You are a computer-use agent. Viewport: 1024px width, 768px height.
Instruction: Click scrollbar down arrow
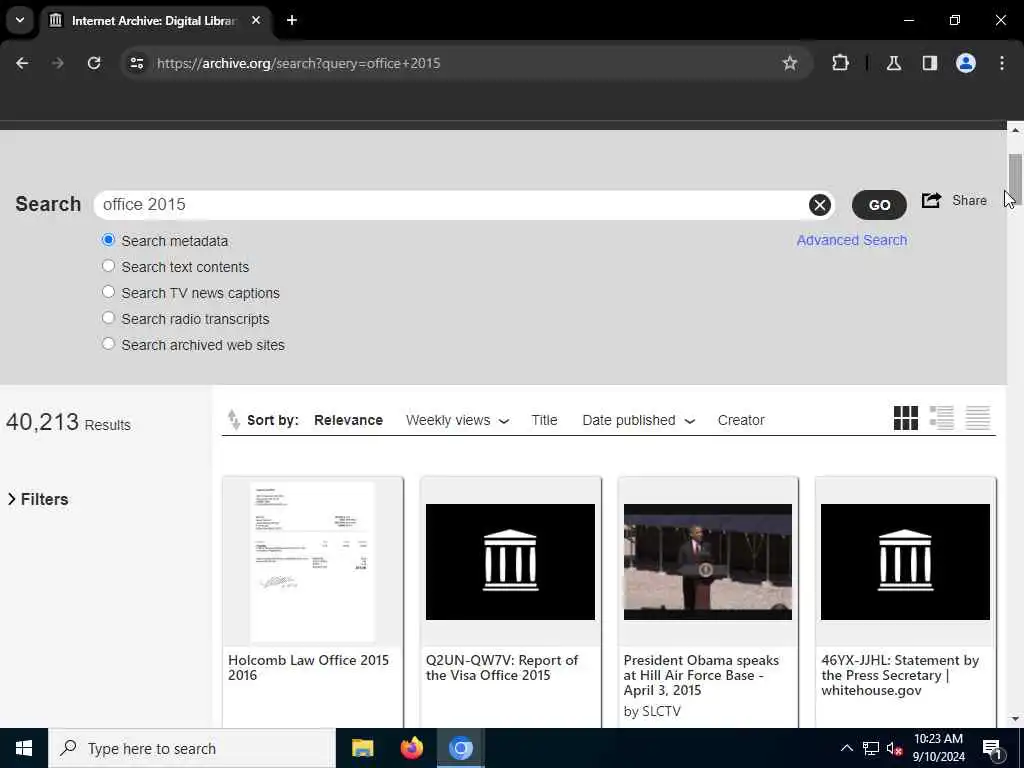point(1015,719)
